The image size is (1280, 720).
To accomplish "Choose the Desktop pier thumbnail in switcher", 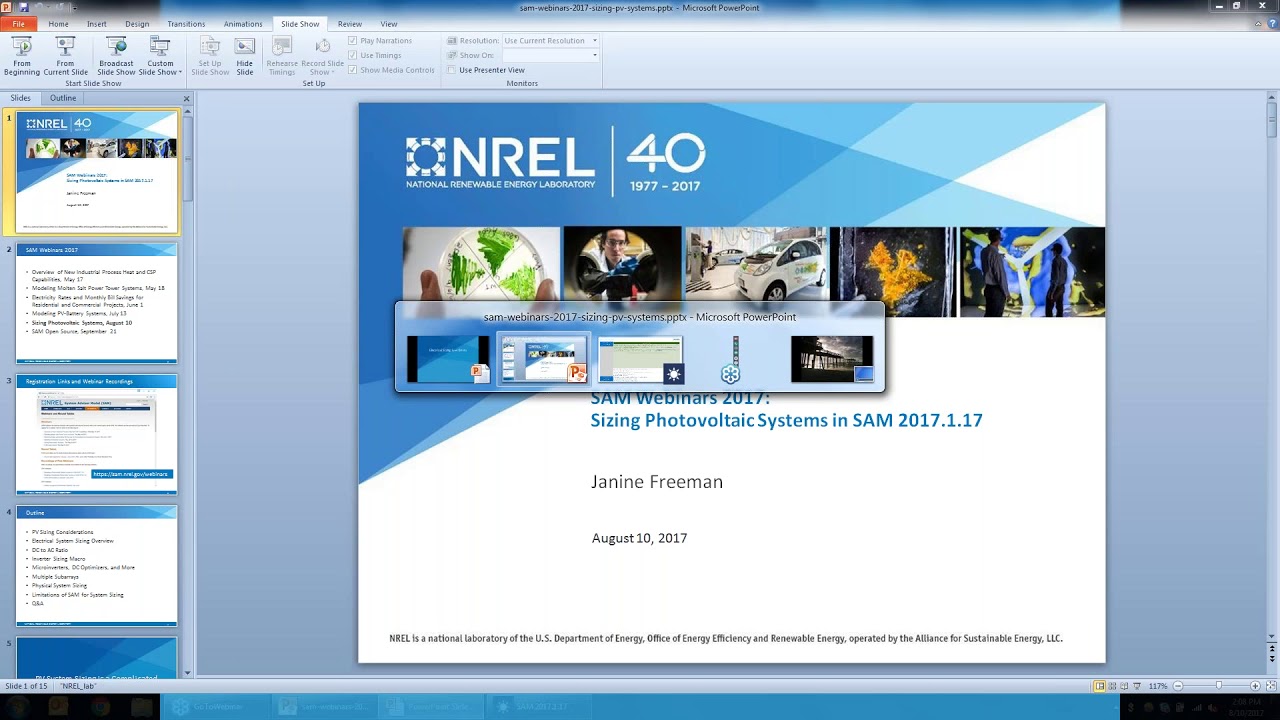I will click(832, 359).
